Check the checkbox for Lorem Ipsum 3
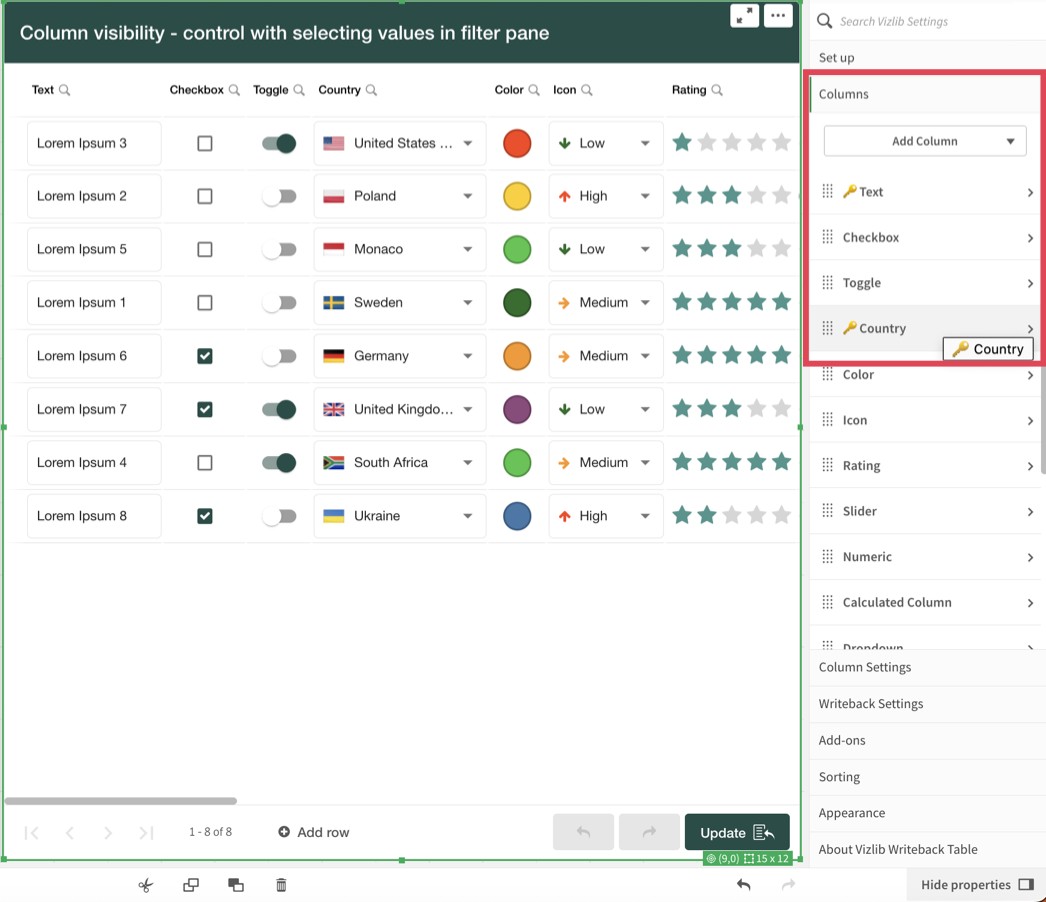The width and height of the screenshot is (1046, 902). pyautogui.click(x=205, y=143)
